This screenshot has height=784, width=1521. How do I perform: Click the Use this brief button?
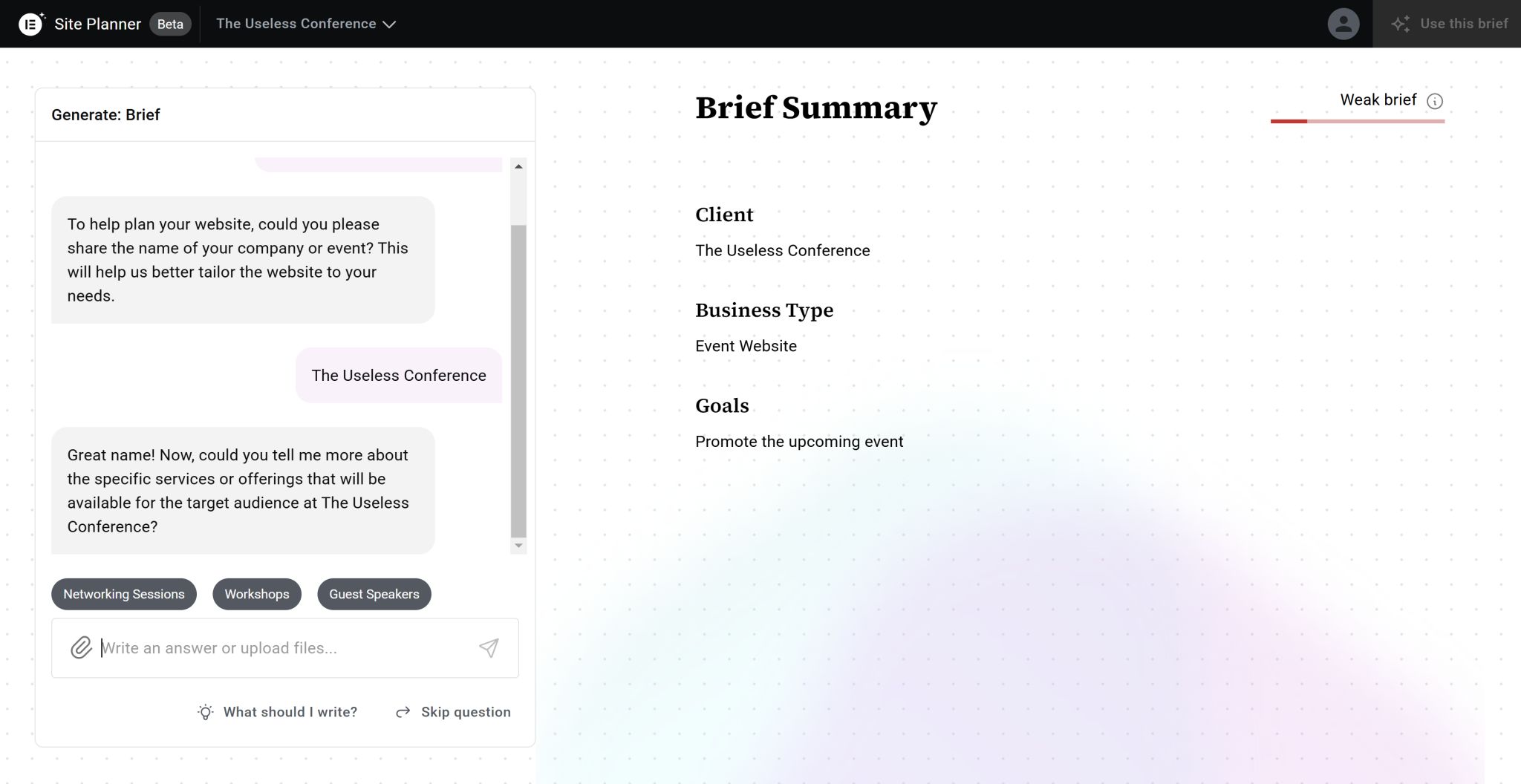[x=1447, y=24]
